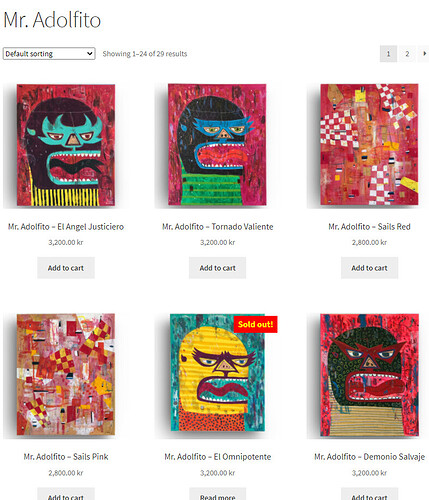Add Sails Red to cart

click(x=369, y=268)
